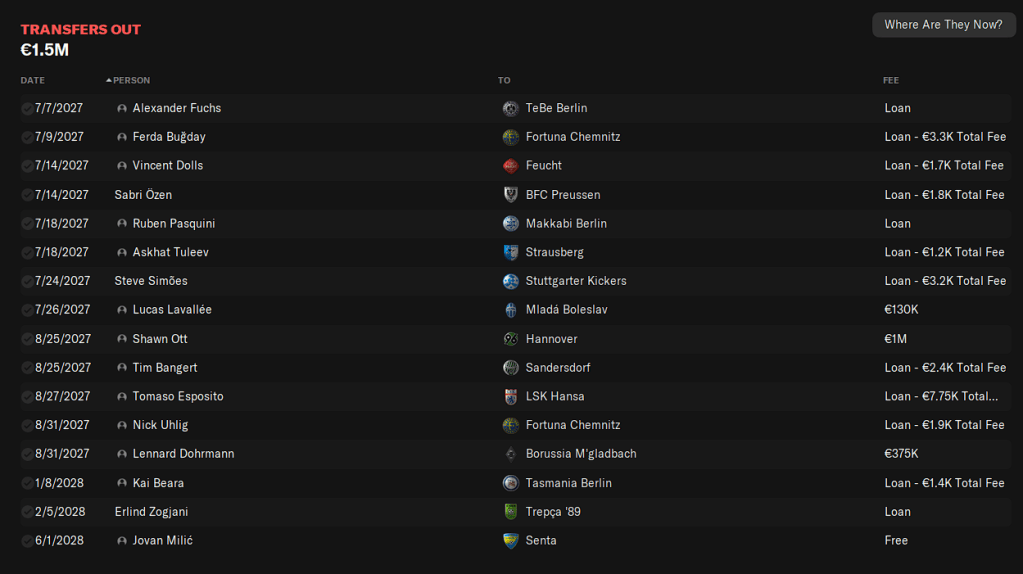Click the To column header
The height and width of the screenshot is (574, 1023).
pos(504,80)
